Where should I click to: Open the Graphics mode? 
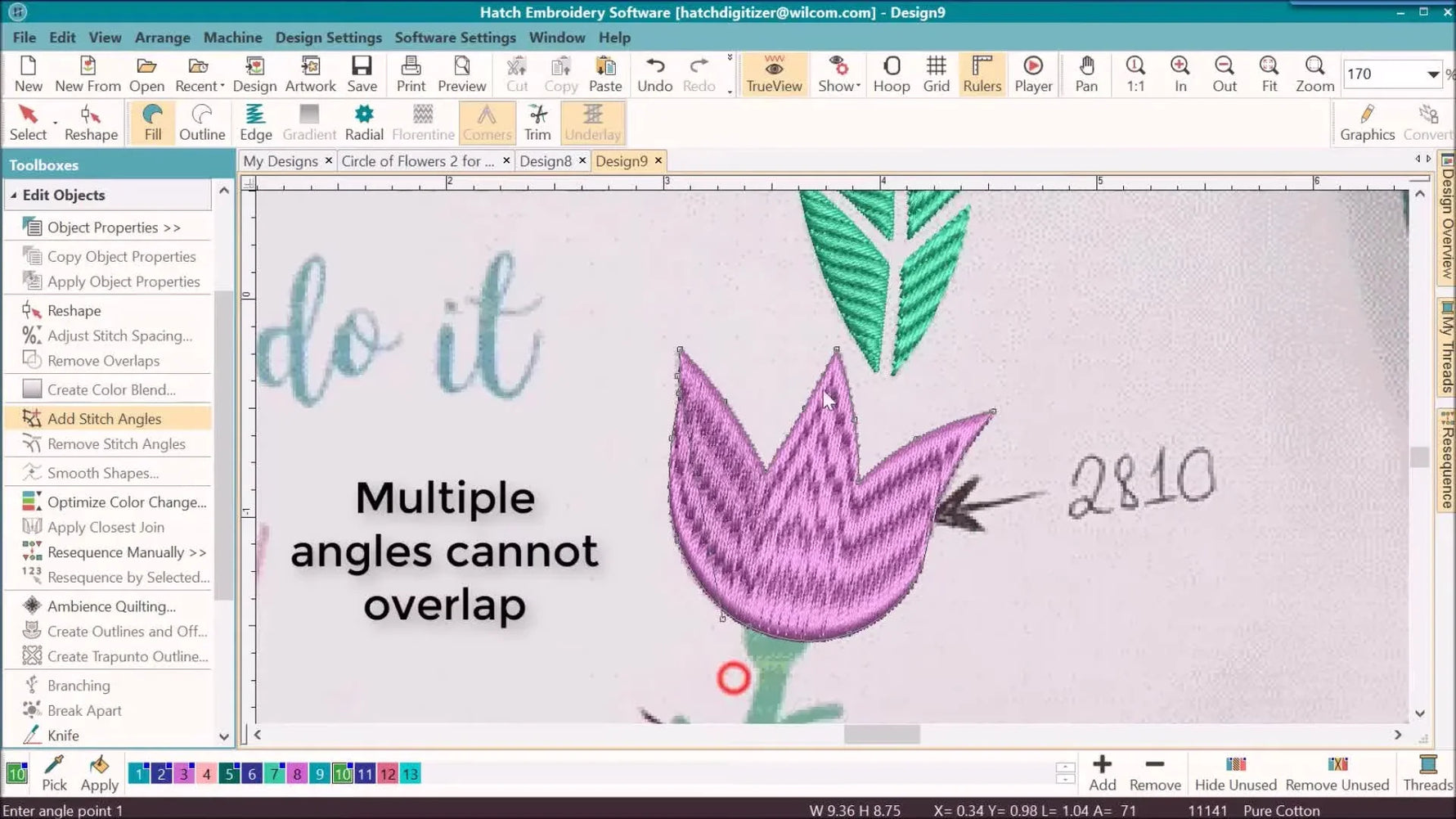(x=1367, y=123)
